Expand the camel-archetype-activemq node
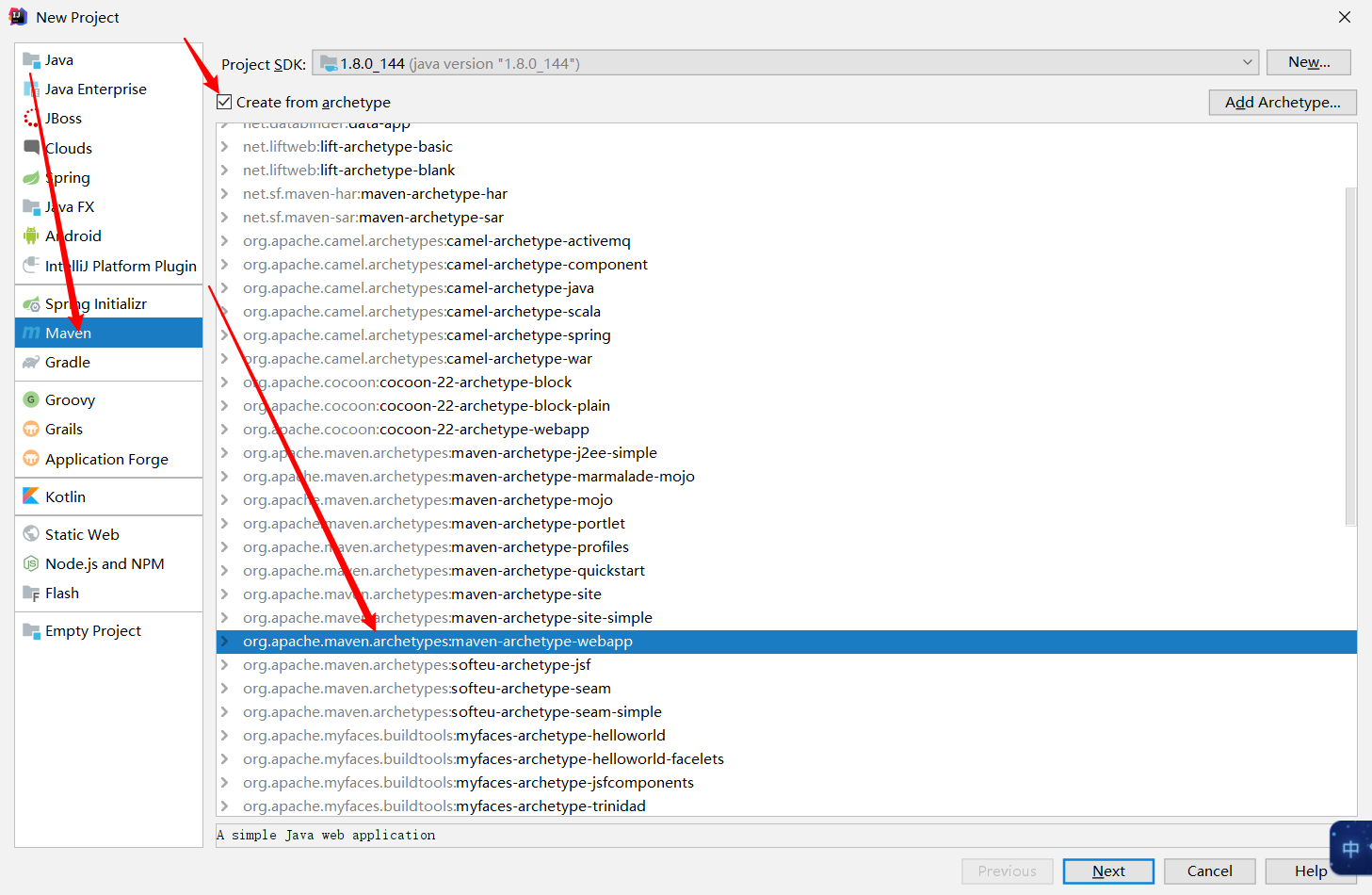This screenshot has width=1372, height=895. [x=224, y=241]
